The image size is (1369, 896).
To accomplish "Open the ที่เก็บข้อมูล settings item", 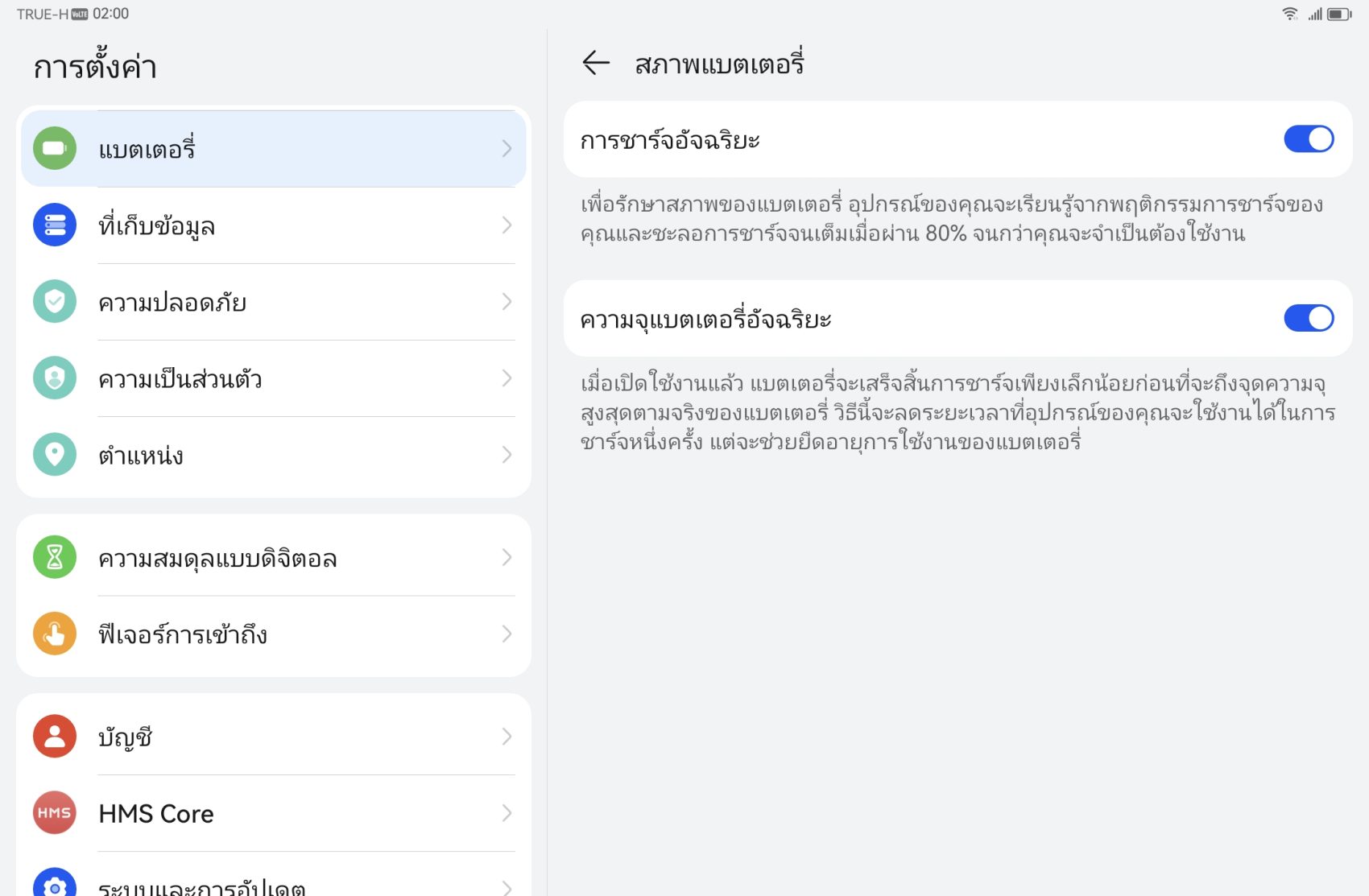I will tap(274, 225).
